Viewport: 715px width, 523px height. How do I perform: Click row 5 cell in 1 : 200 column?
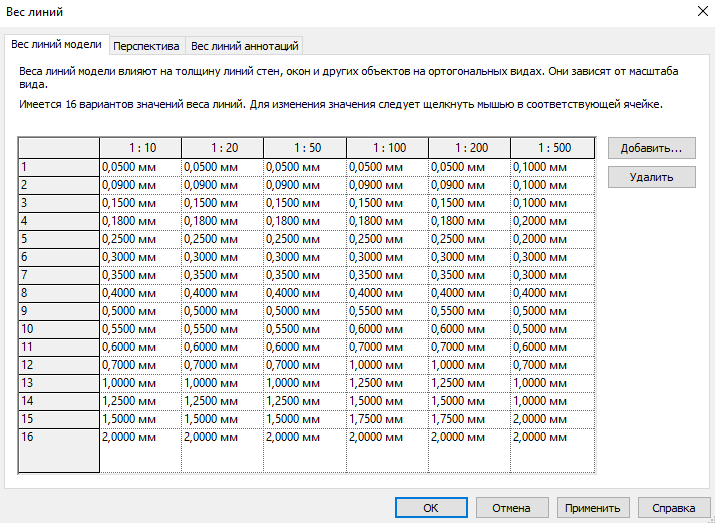point(469,239)
